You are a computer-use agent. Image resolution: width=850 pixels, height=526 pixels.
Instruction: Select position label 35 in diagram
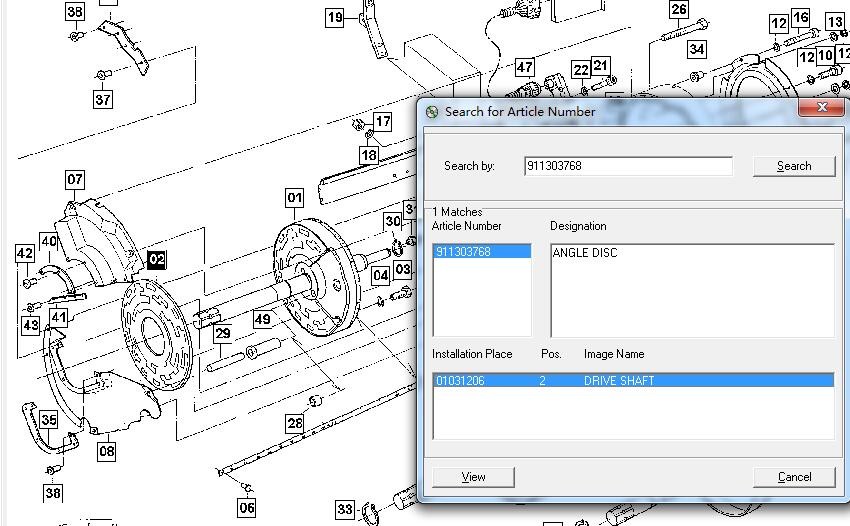(x=49, y=419)
